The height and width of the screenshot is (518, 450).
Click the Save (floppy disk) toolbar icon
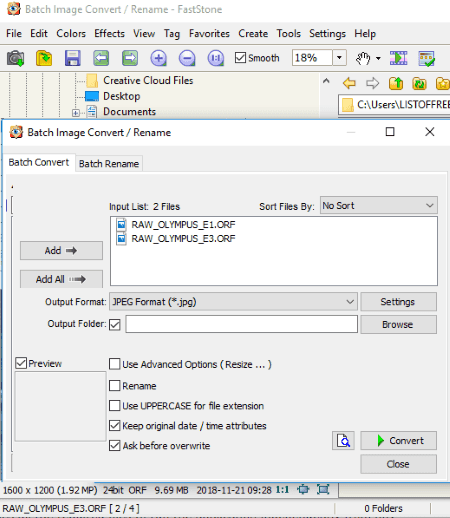point(72,58)
